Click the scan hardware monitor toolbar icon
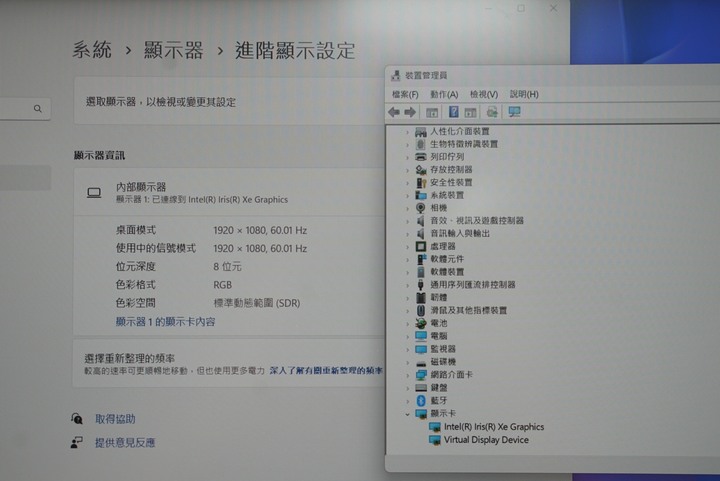The width and height of the screenshot is (720, 481). tap(514, 112)
